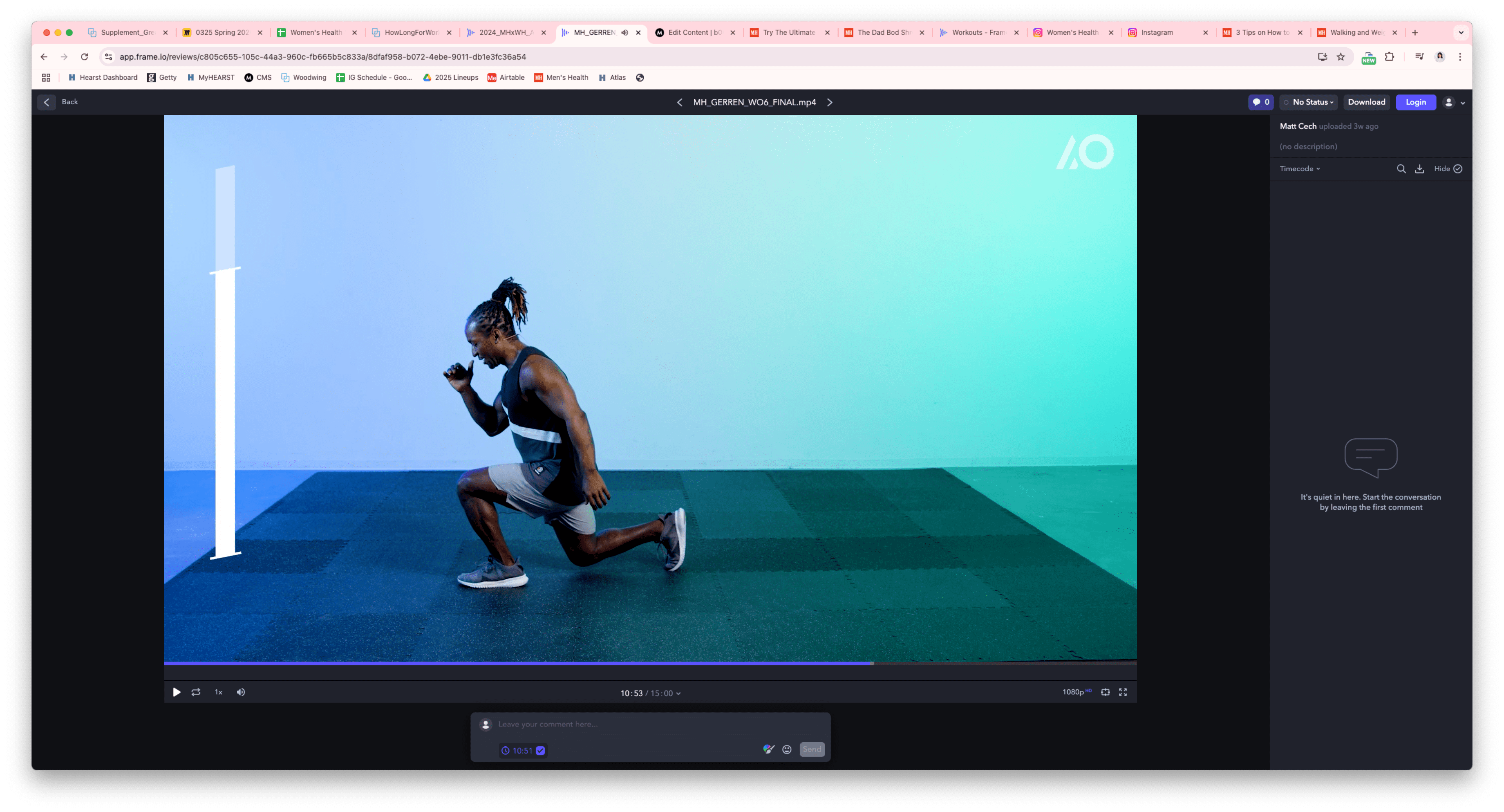
Task: Search comments with magnifier icon
Action: [1401, 169]
